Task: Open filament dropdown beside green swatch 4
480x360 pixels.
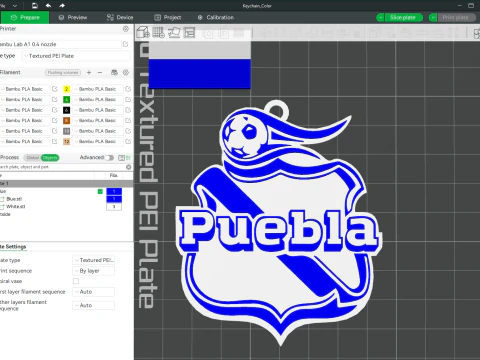Action: click(x=98, y=99)
